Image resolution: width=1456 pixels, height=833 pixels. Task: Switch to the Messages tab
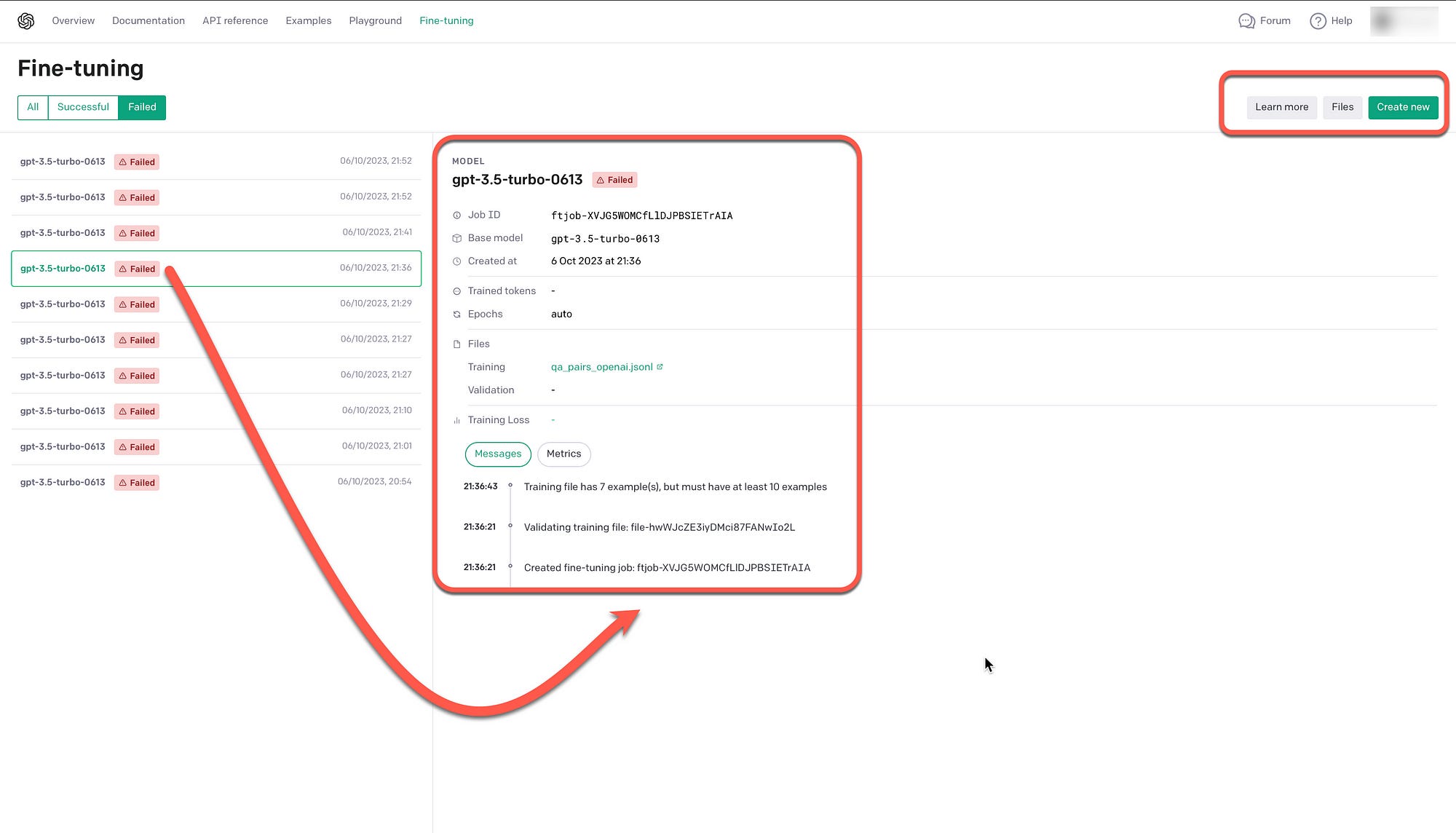(498, 454)
